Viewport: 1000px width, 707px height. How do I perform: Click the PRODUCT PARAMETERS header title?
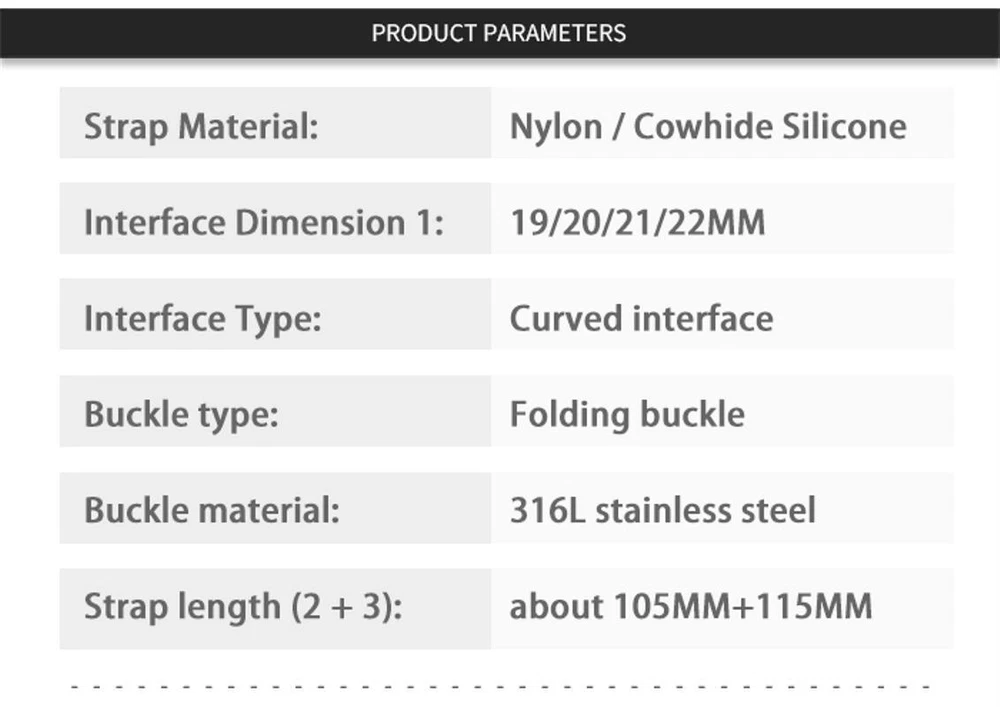click(498, 32)
